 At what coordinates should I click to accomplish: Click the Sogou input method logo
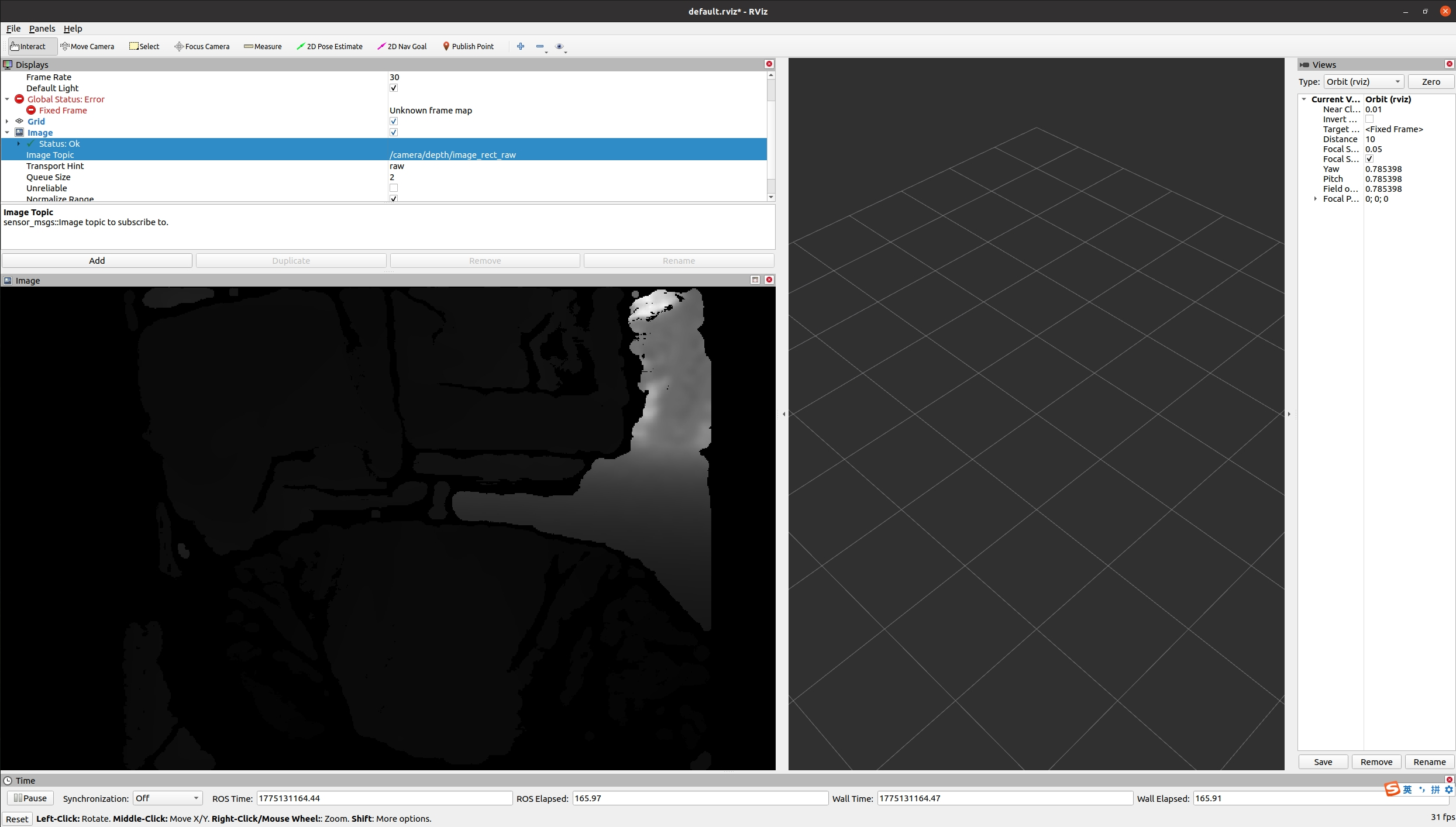tap(1392, 789)
